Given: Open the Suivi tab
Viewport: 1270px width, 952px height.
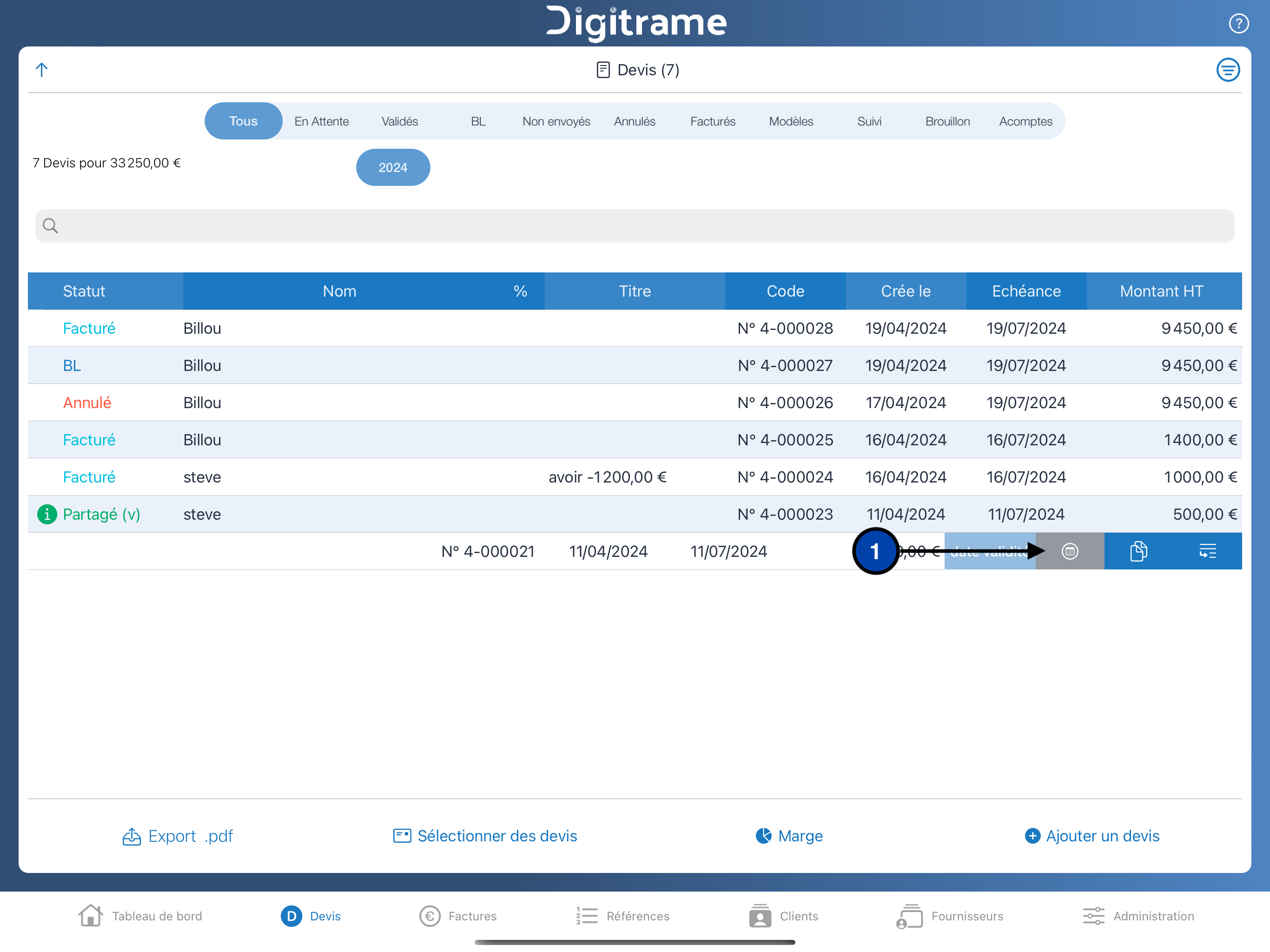Looking at the screenshot, I should [869, 121].
